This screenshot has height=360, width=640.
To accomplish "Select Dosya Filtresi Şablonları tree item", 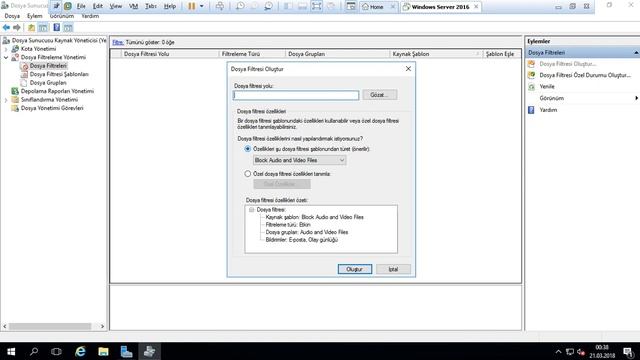I will [59, 74].
